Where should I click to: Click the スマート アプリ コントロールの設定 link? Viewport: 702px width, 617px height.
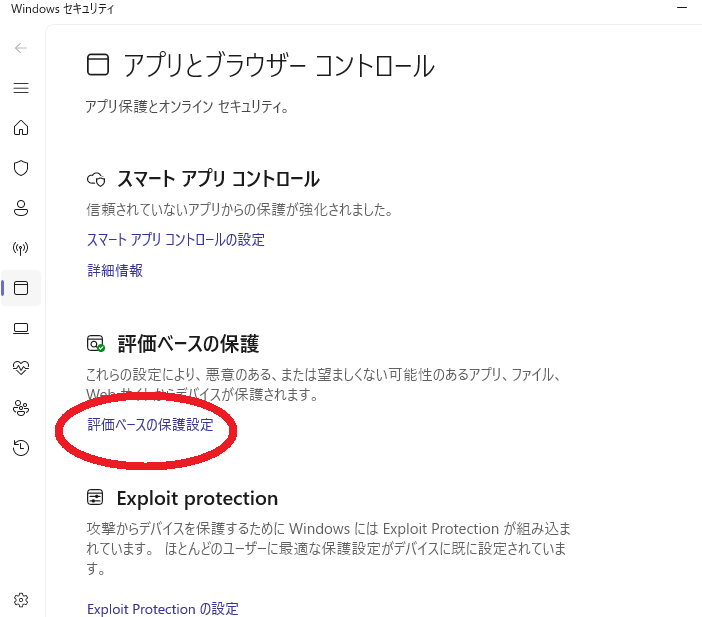[176, 240]
